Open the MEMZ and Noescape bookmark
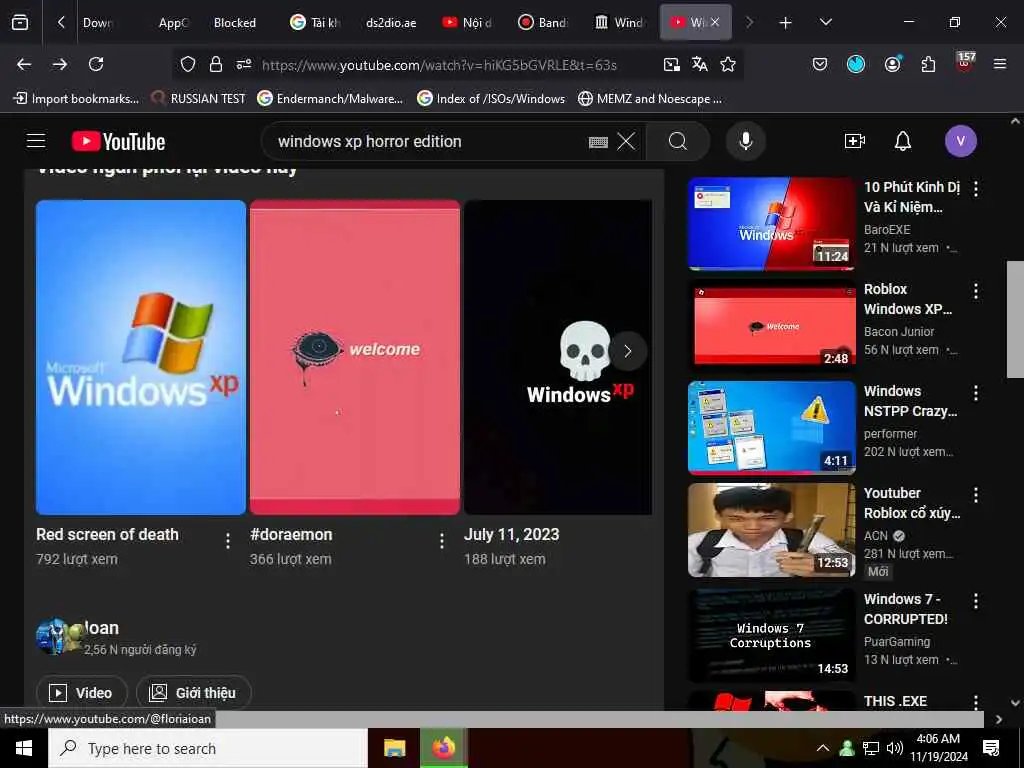The image size is (1024, 768). [x=650, y=99]
